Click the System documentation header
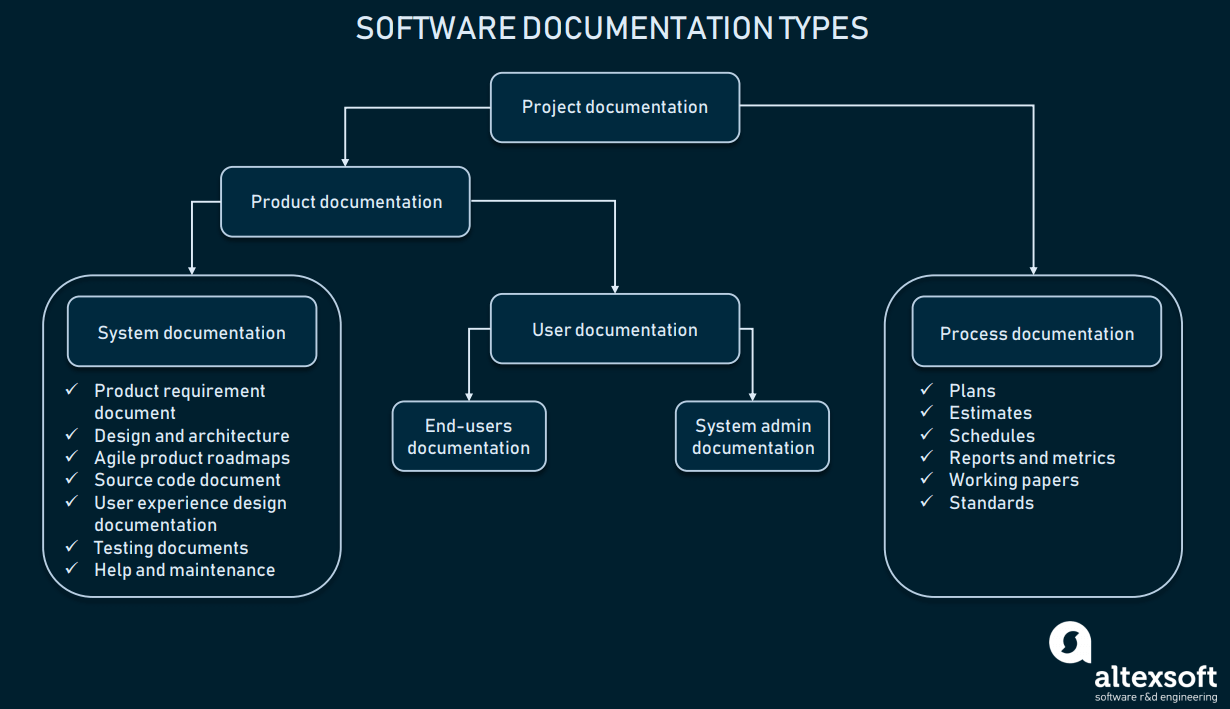 (191, 331)
